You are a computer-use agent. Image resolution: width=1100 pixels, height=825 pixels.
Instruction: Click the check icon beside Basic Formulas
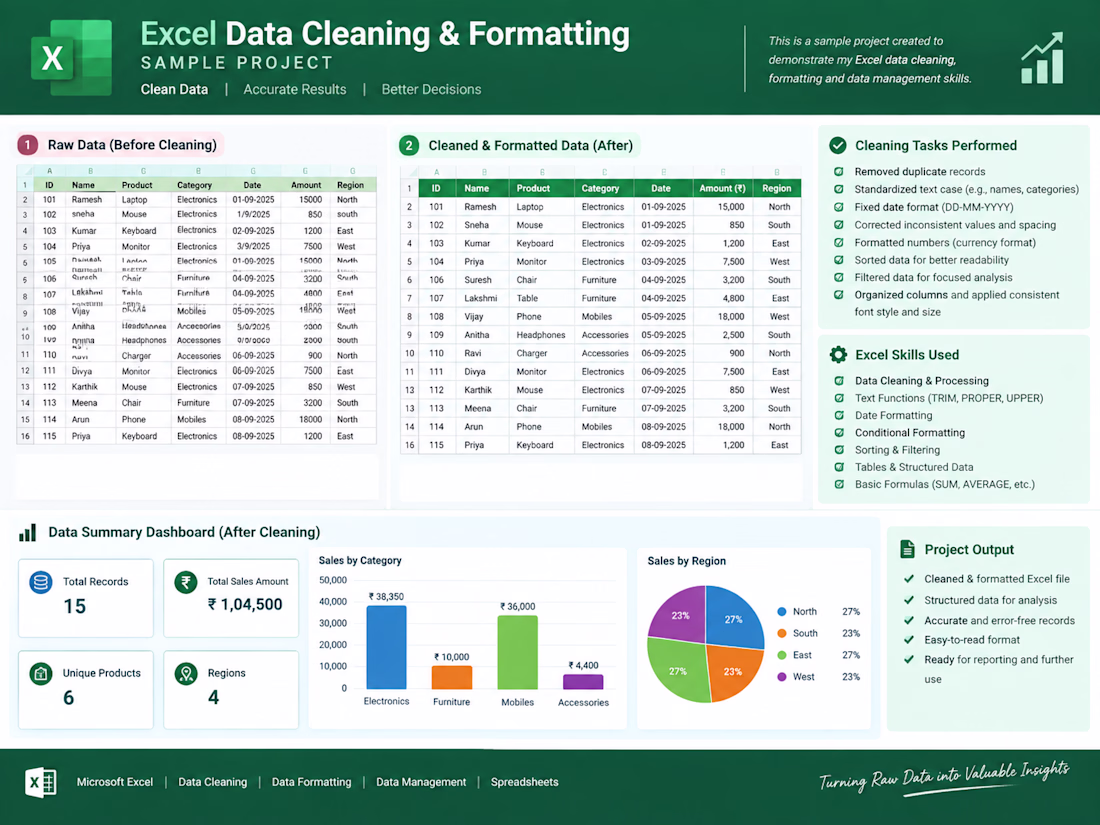(x=839, y=484)
